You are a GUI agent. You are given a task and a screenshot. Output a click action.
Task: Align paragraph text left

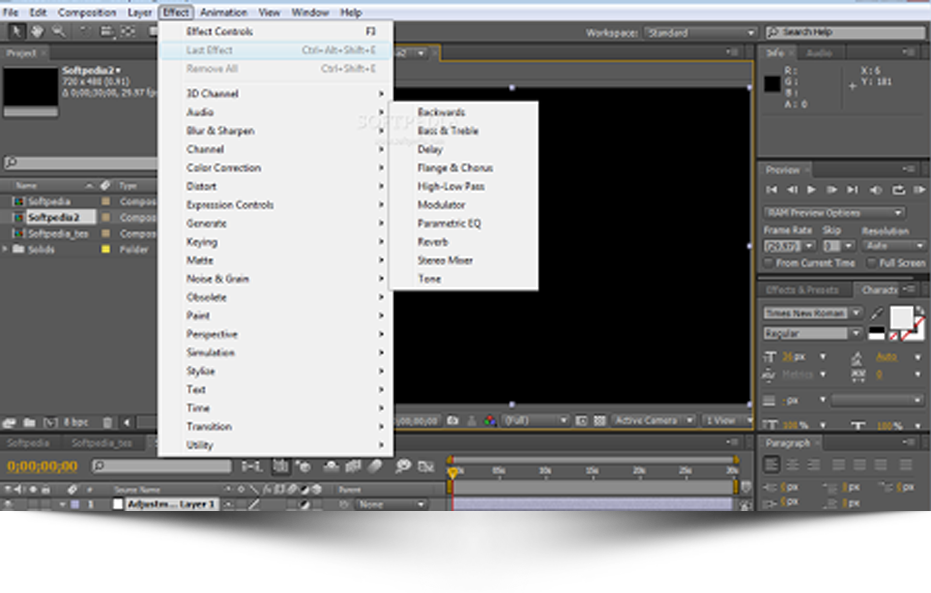[x=771, y=464]
